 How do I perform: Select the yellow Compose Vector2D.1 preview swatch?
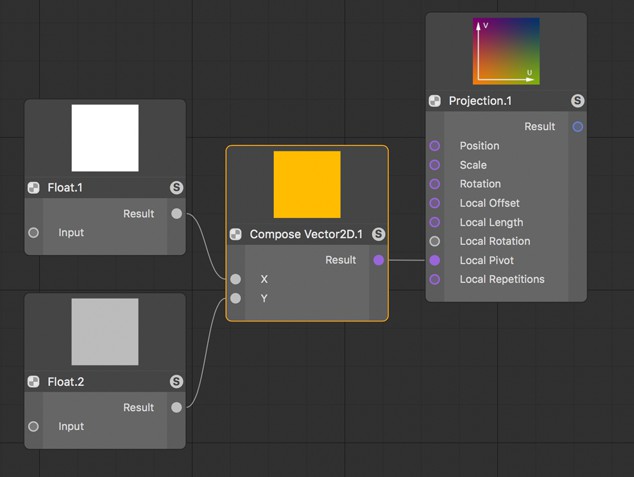307,184
